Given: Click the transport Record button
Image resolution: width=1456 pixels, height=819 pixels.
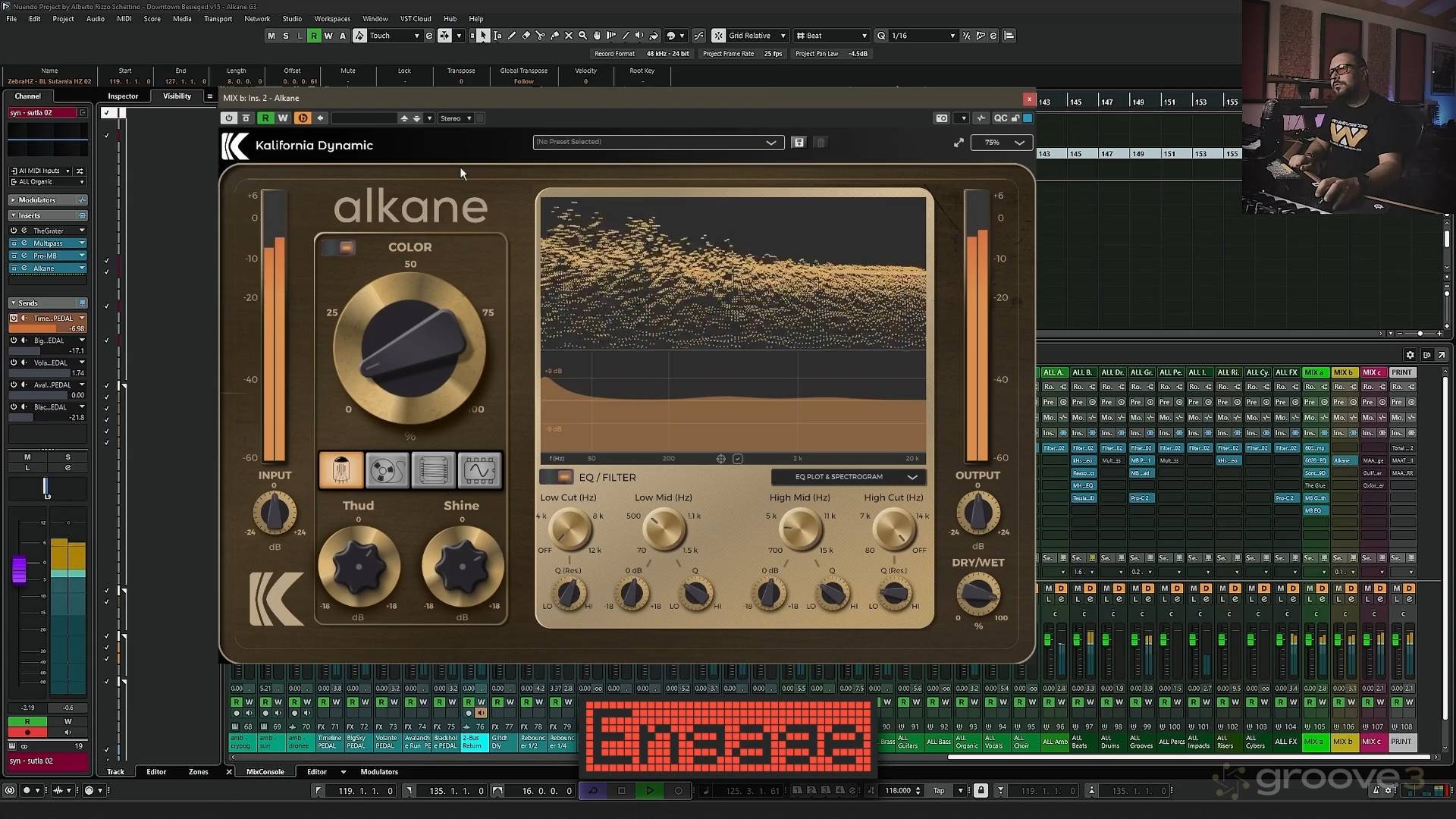Looking at the screenshot, I should [x=678, y=791].
